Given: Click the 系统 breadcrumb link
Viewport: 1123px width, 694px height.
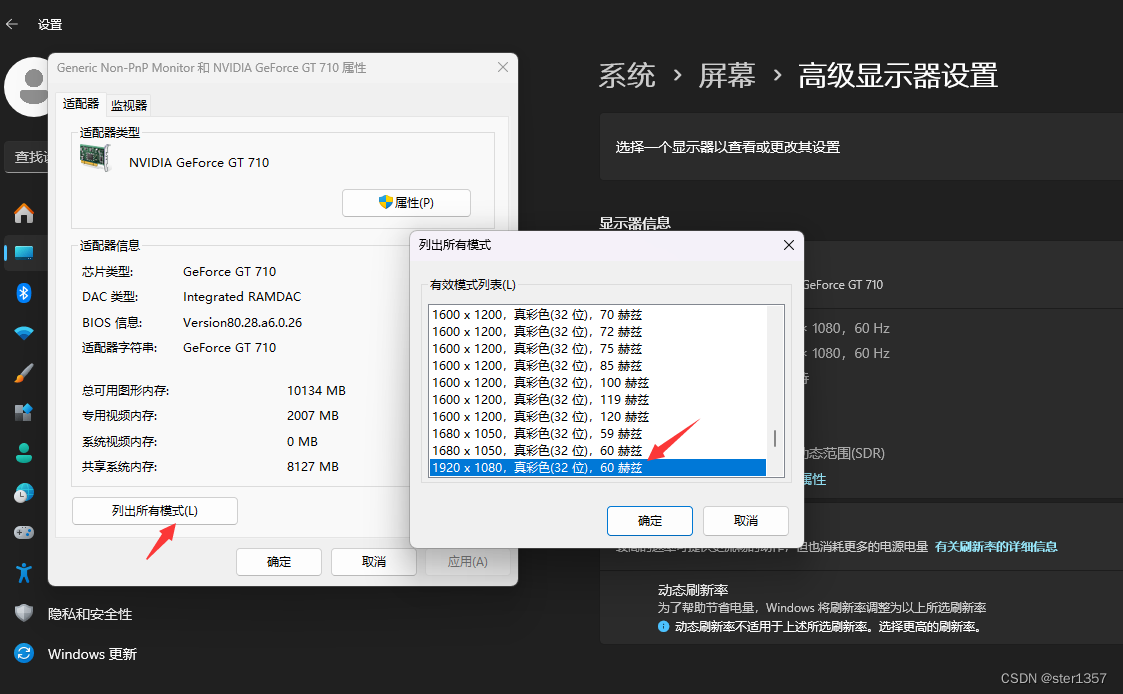Looking at the screenshot, I should 627,76.
